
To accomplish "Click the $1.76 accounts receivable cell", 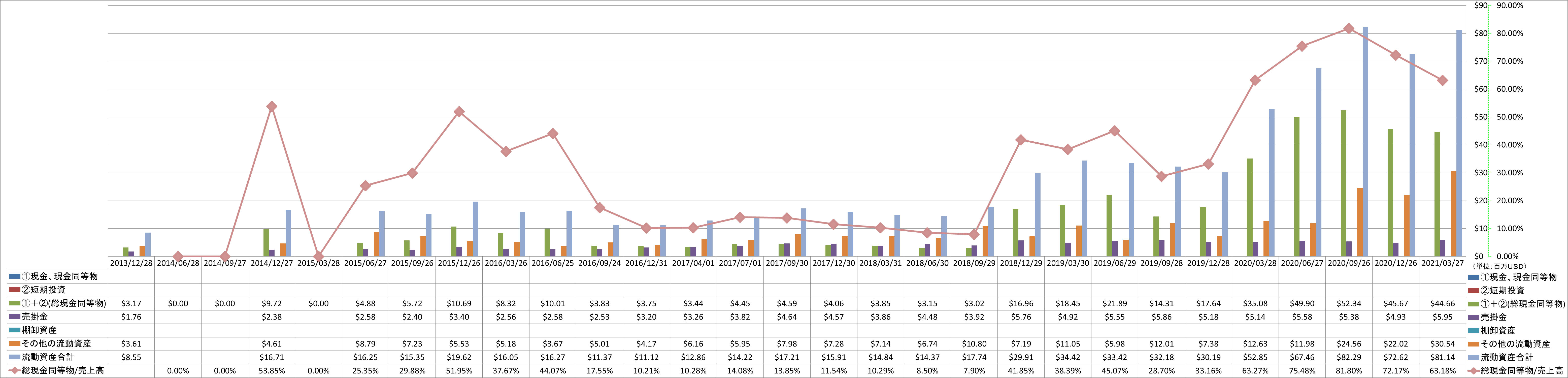I will click(x=131, y=317).
